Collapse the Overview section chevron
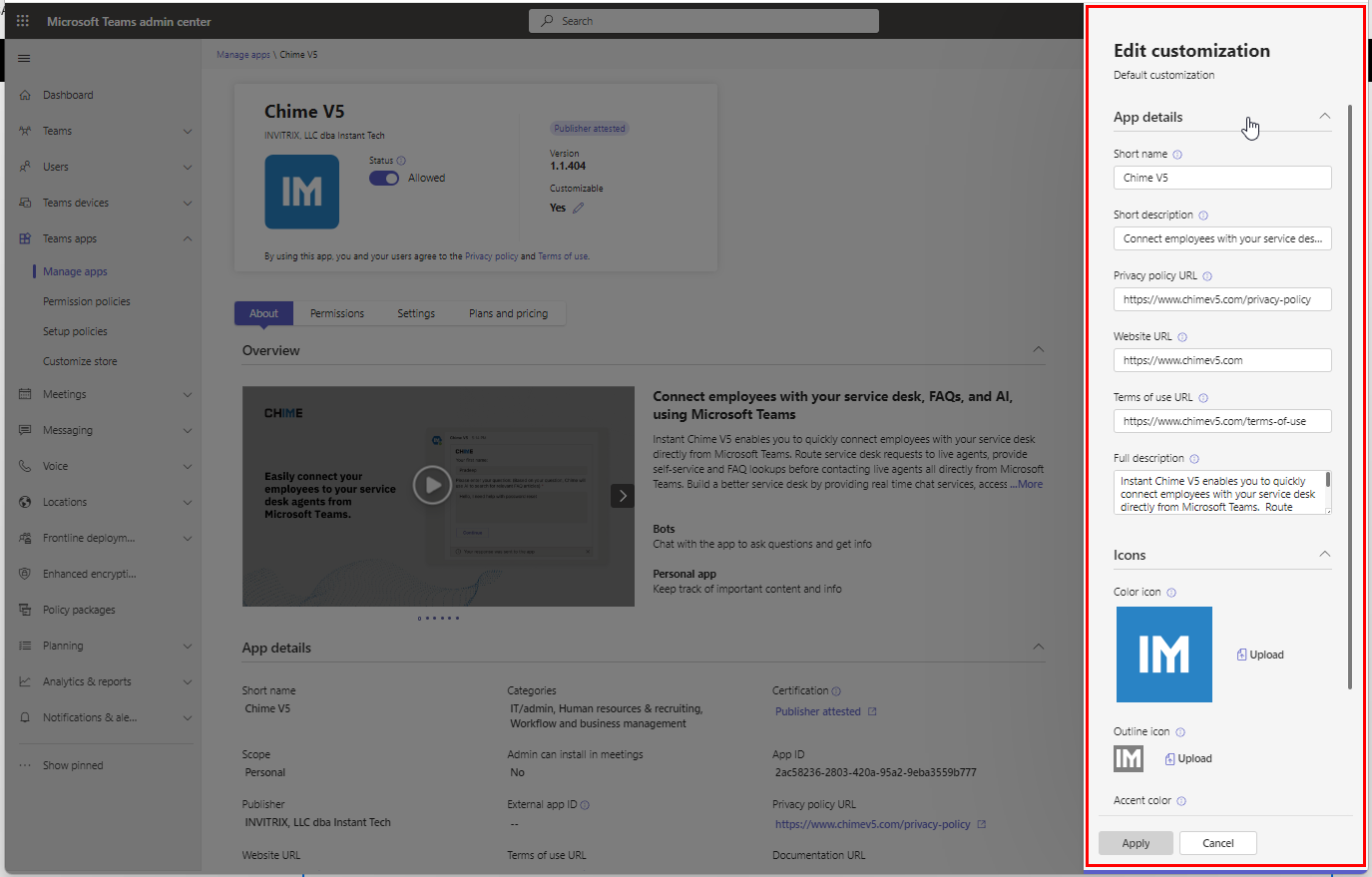 click(1039, 349)
